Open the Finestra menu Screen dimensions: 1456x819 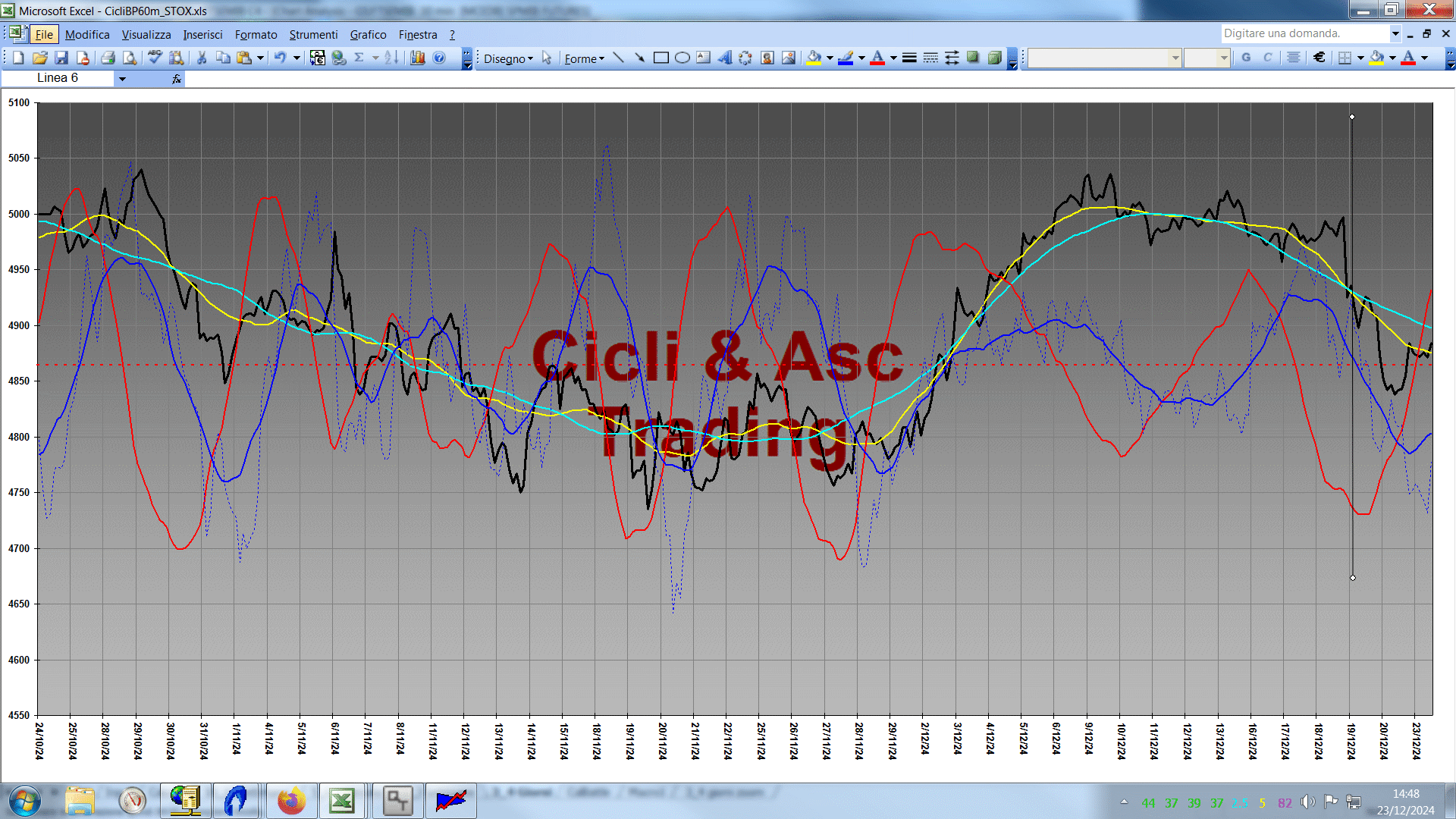point(418,35)
